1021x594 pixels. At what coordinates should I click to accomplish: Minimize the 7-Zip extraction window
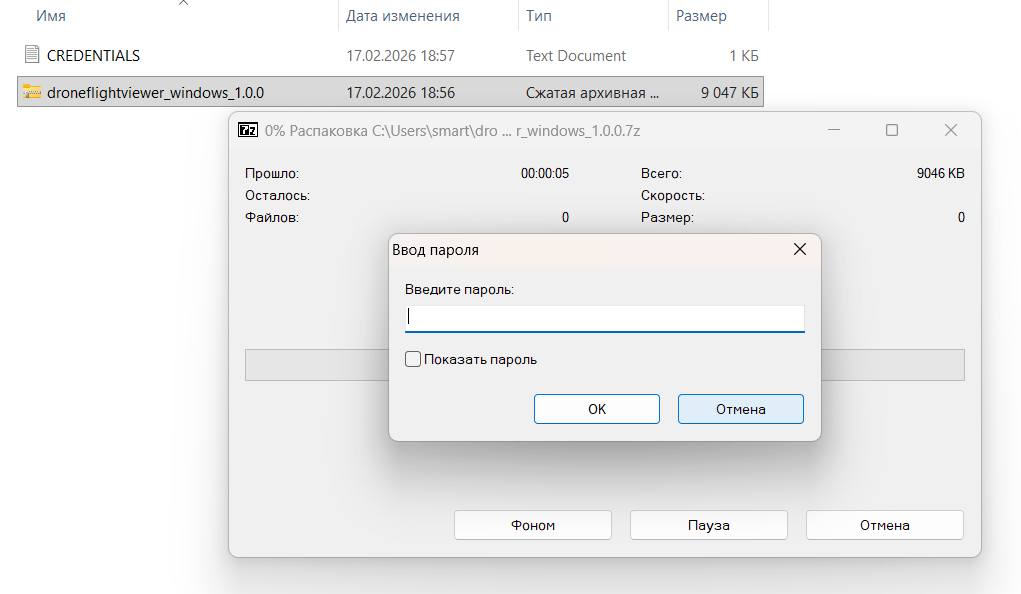pyautogui.click(x=836, y=130)
